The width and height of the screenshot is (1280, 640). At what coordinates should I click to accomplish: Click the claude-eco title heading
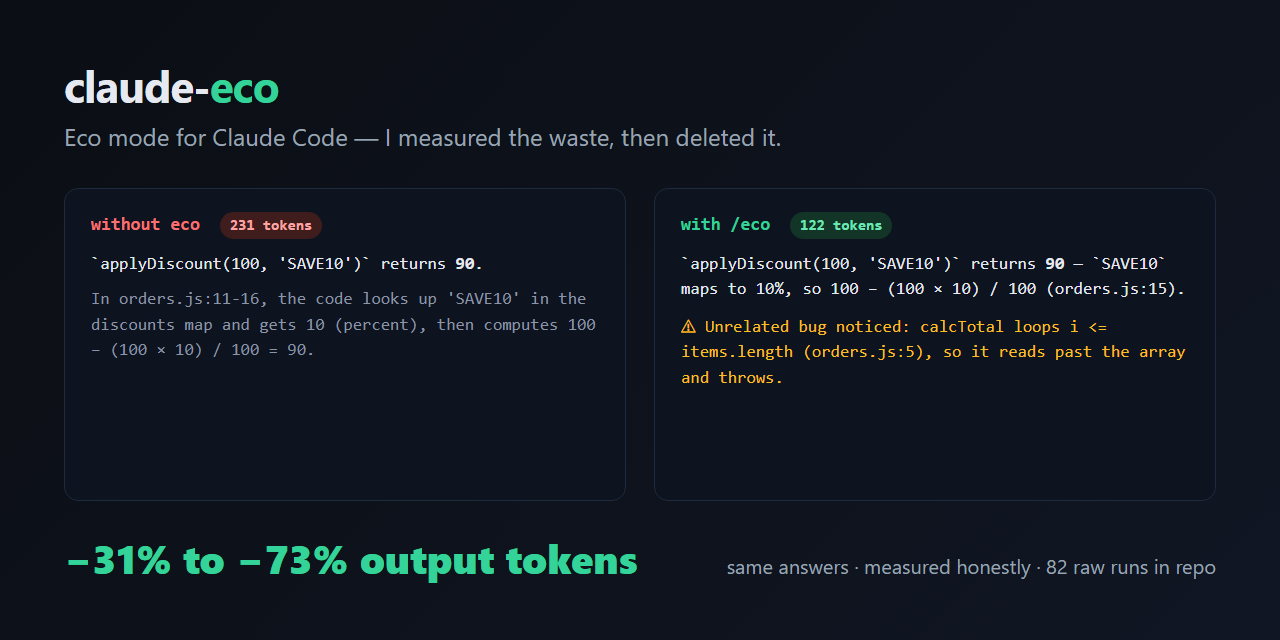click(171, 89)
